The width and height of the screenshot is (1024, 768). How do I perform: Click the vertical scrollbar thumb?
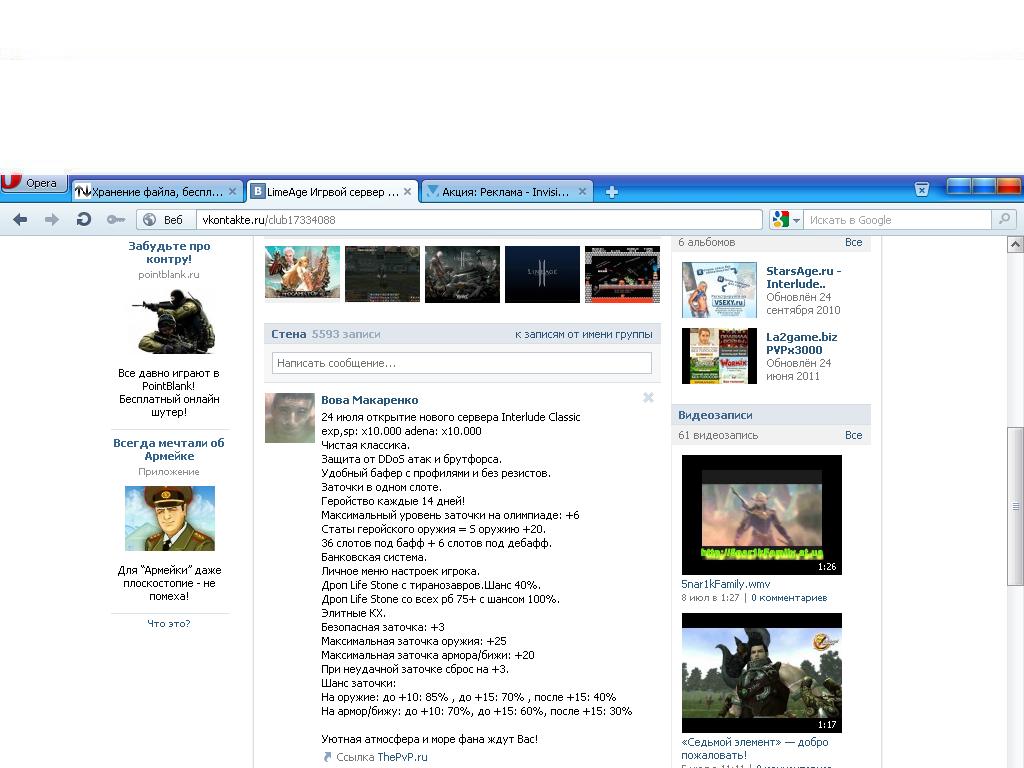tap(1016, 506)
